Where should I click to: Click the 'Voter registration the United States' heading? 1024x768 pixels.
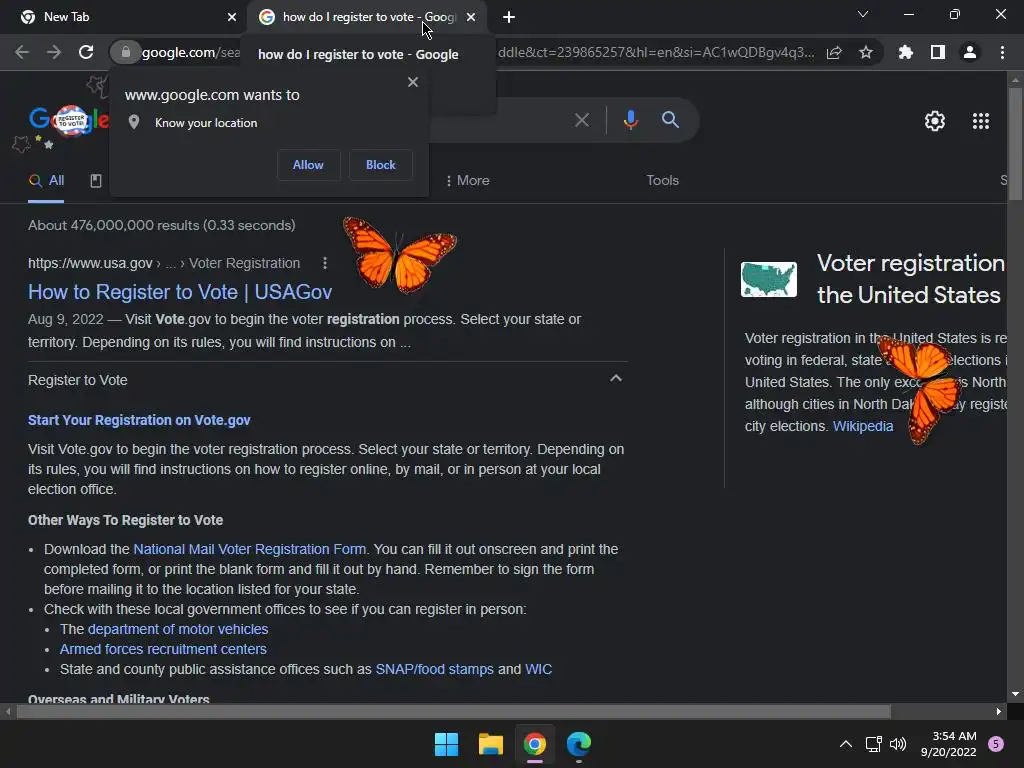(910, 279)
